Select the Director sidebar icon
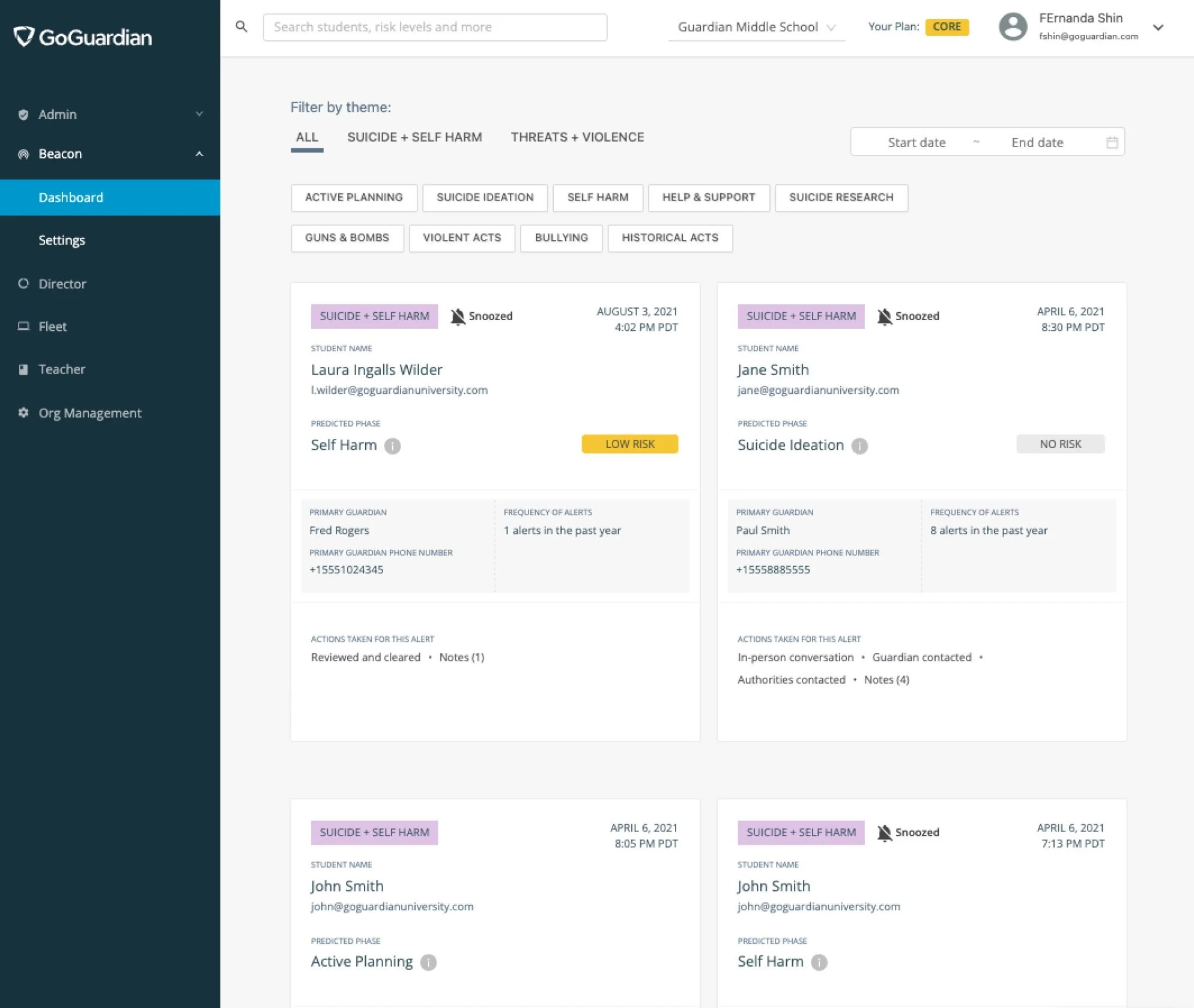 click(x=24, y=283)
